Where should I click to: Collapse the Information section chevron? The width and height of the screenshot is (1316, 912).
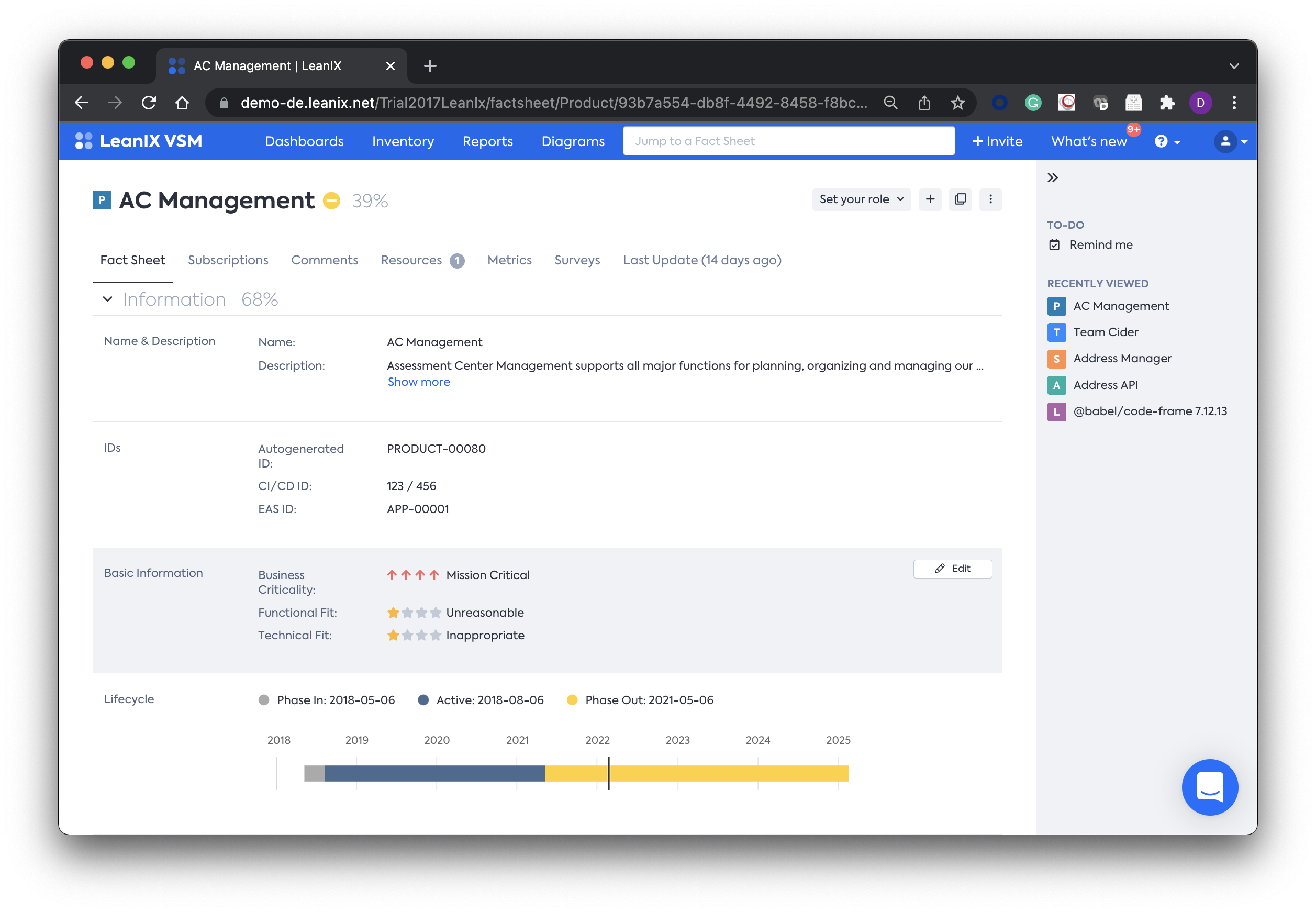pyautogui.click(x=107, y=299)
